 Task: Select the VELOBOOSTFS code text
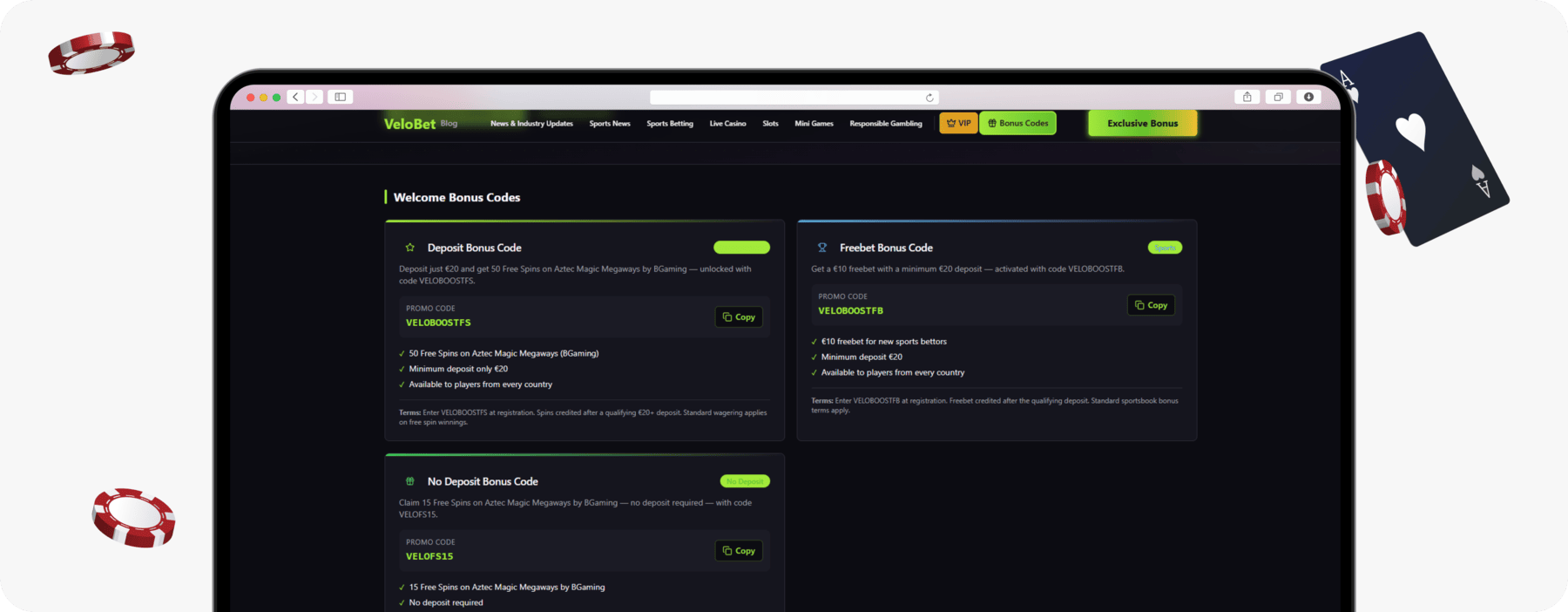point(438,323)
